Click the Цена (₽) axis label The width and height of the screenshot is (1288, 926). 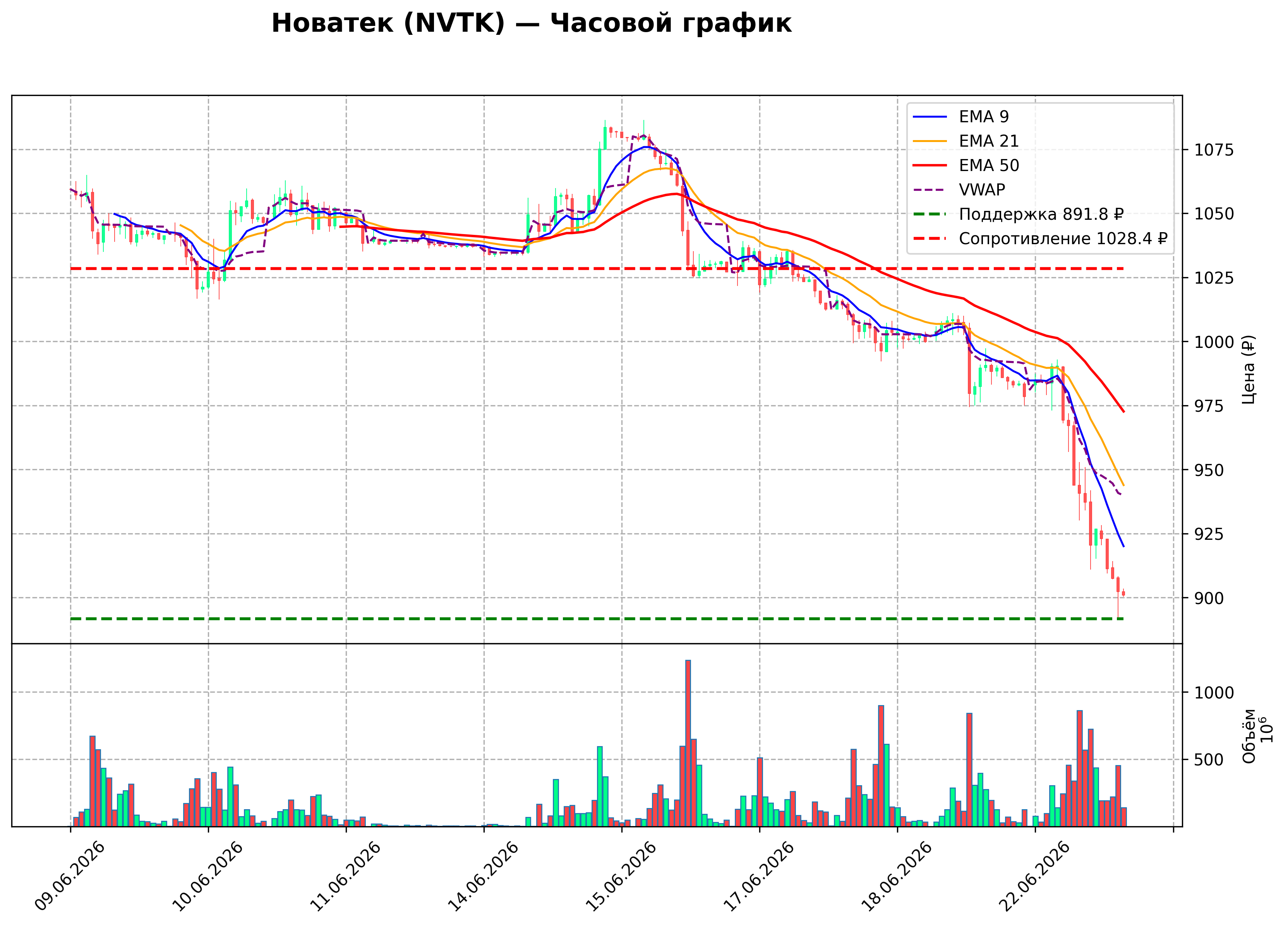1248,369
